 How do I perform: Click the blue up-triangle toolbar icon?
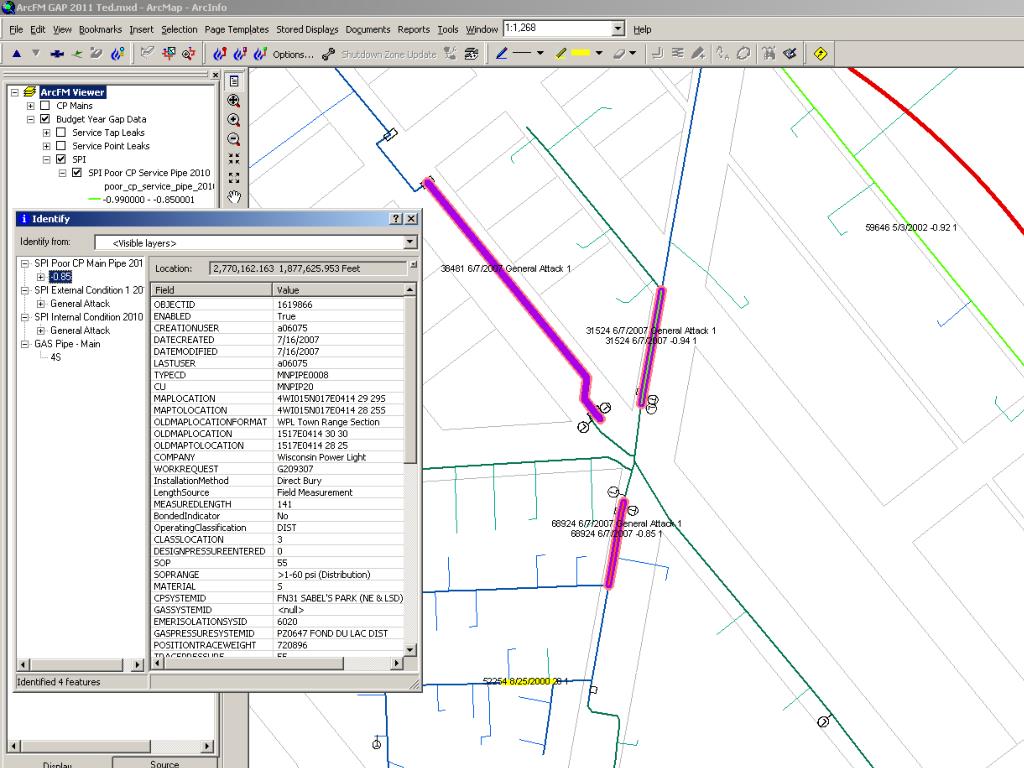[x=17, y=54]
